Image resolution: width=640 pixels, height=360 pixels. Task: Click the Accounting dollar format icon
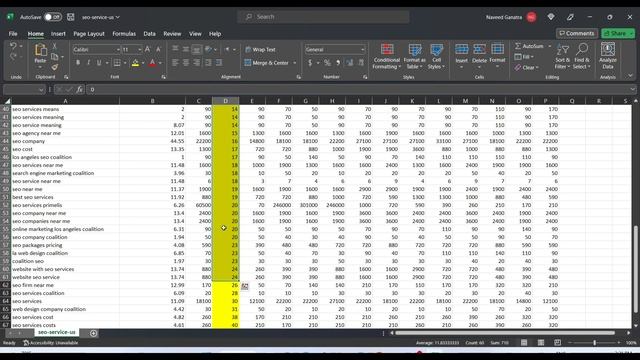coord(310,63)
